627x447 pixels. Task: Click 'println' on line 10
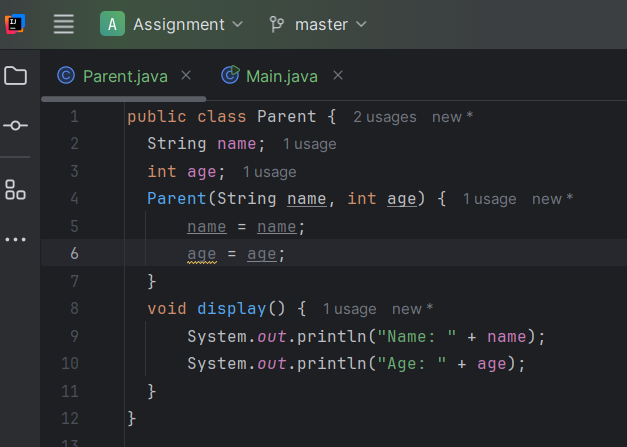[331, 364]
